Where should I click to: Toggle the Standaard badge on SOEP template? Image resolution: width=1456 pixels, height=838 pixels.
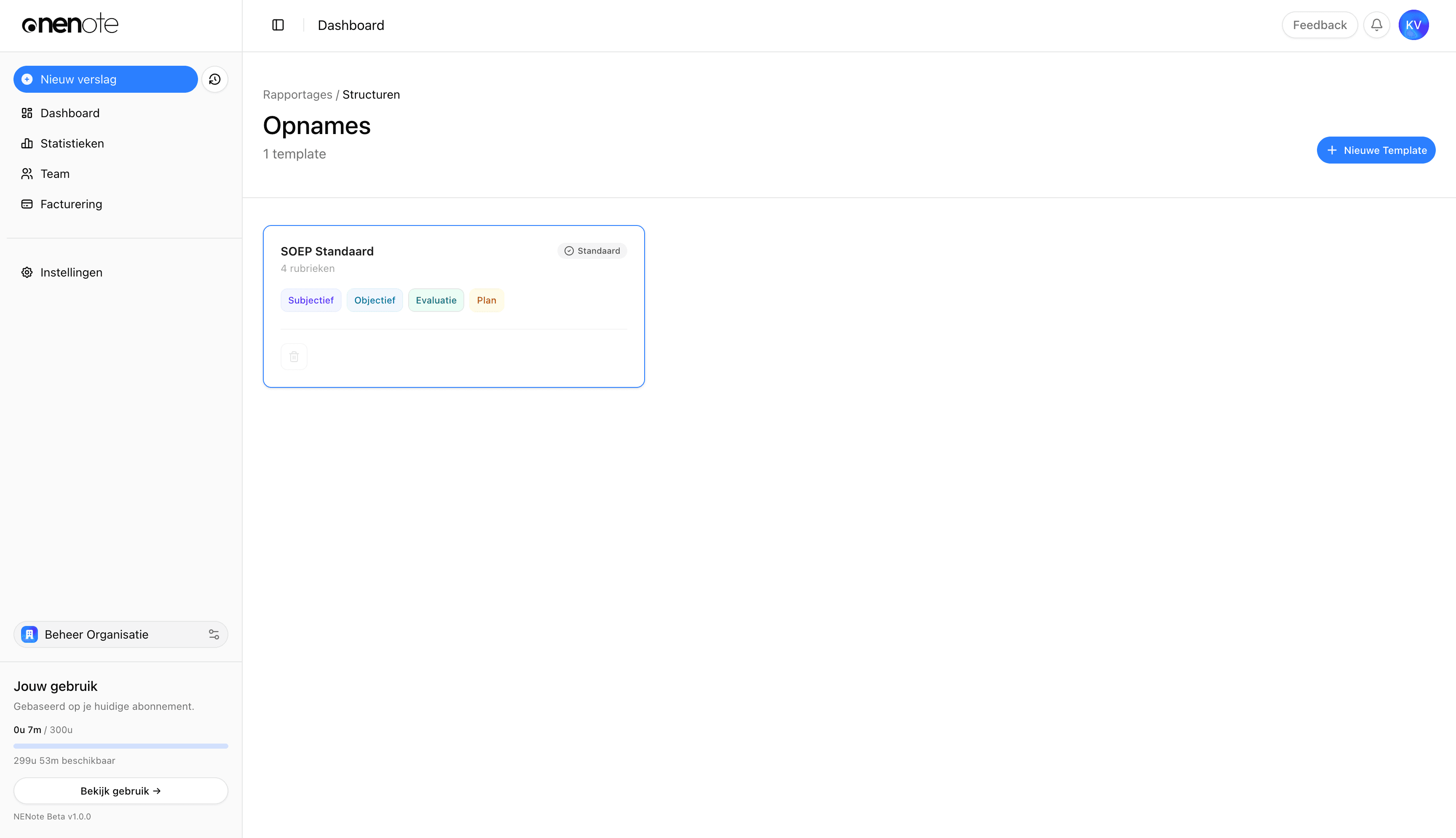(x=592, y=251)
